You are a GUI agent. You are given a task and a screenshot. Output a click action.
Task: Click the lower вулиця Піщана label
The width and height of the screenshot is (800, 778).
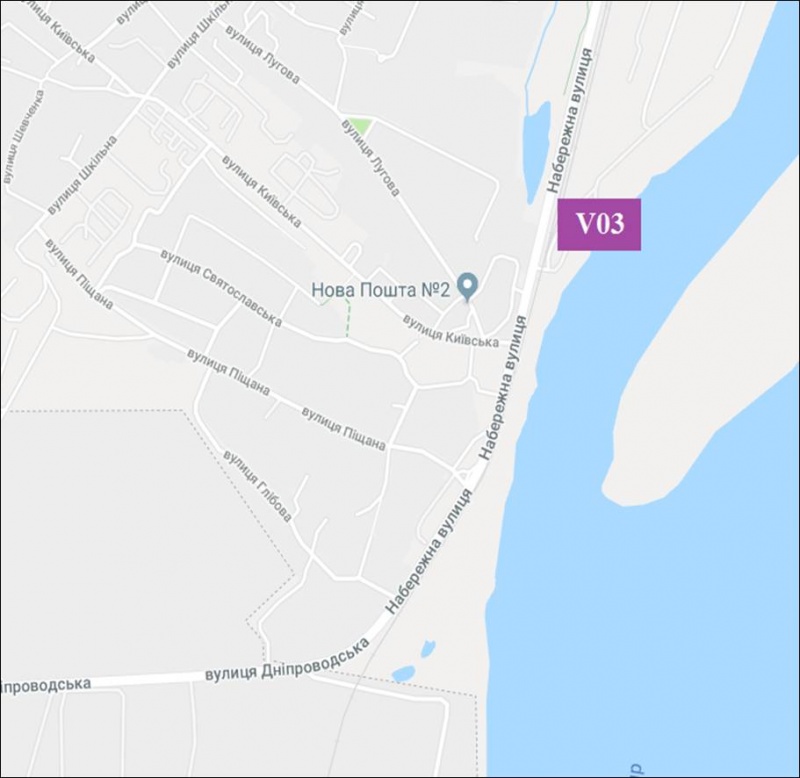click(343, 429)
